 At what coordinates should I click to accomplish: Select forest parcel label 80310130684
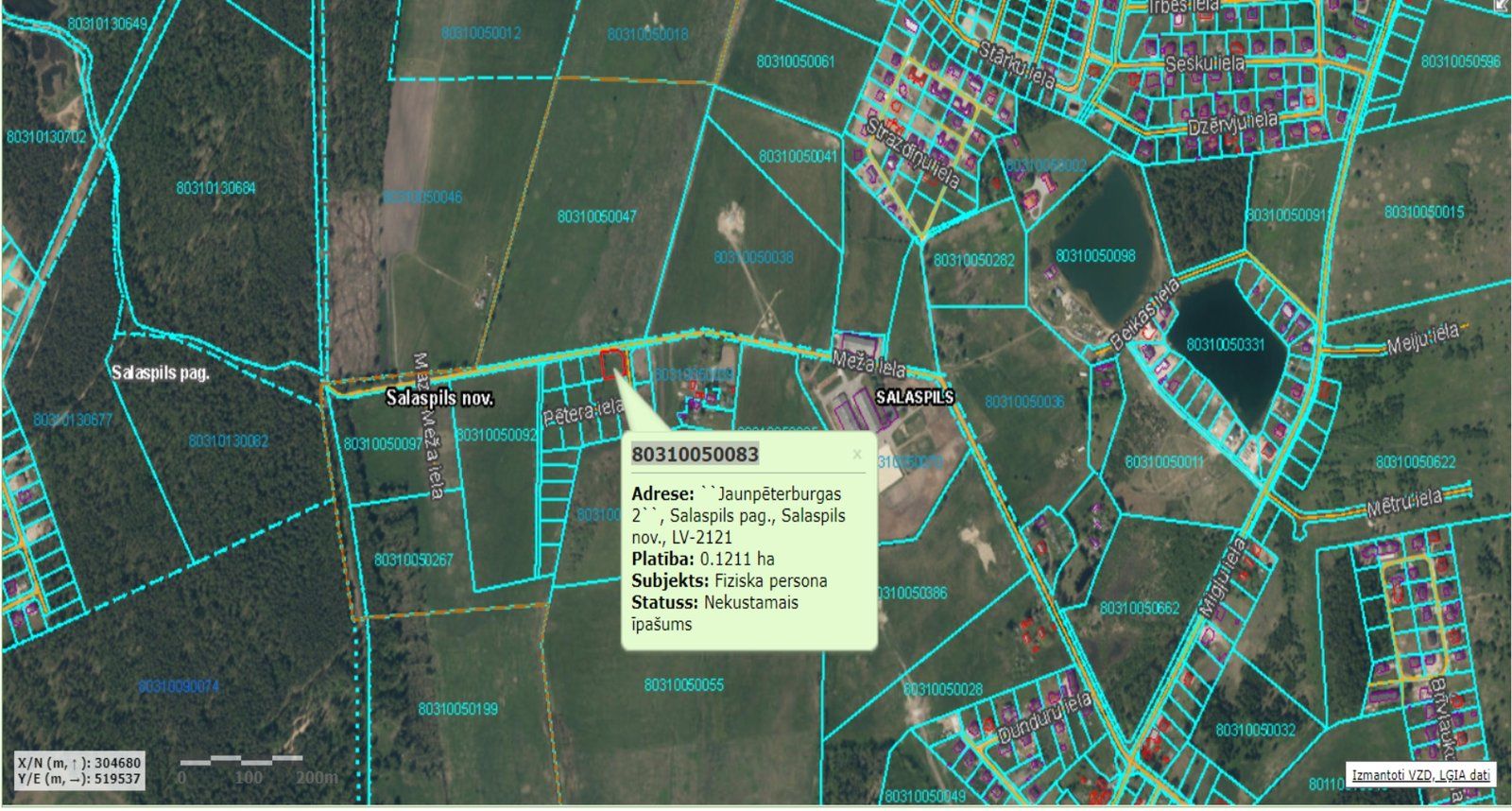point(215,188)
